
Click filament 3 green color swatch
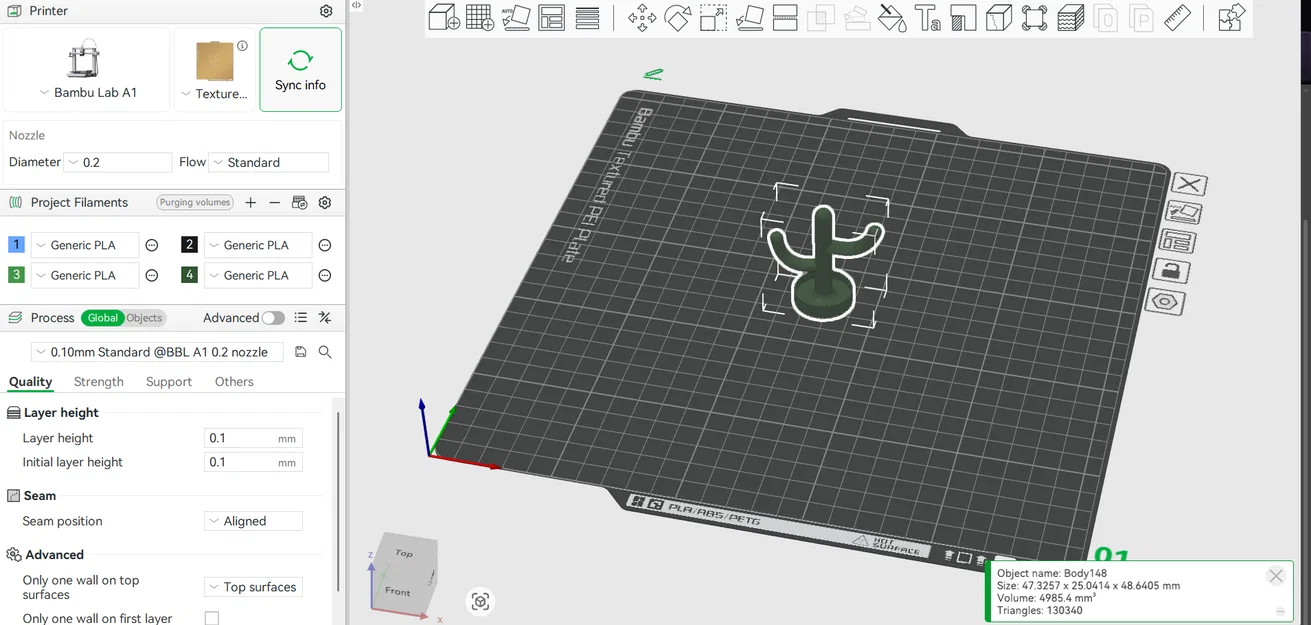point(16,275)
